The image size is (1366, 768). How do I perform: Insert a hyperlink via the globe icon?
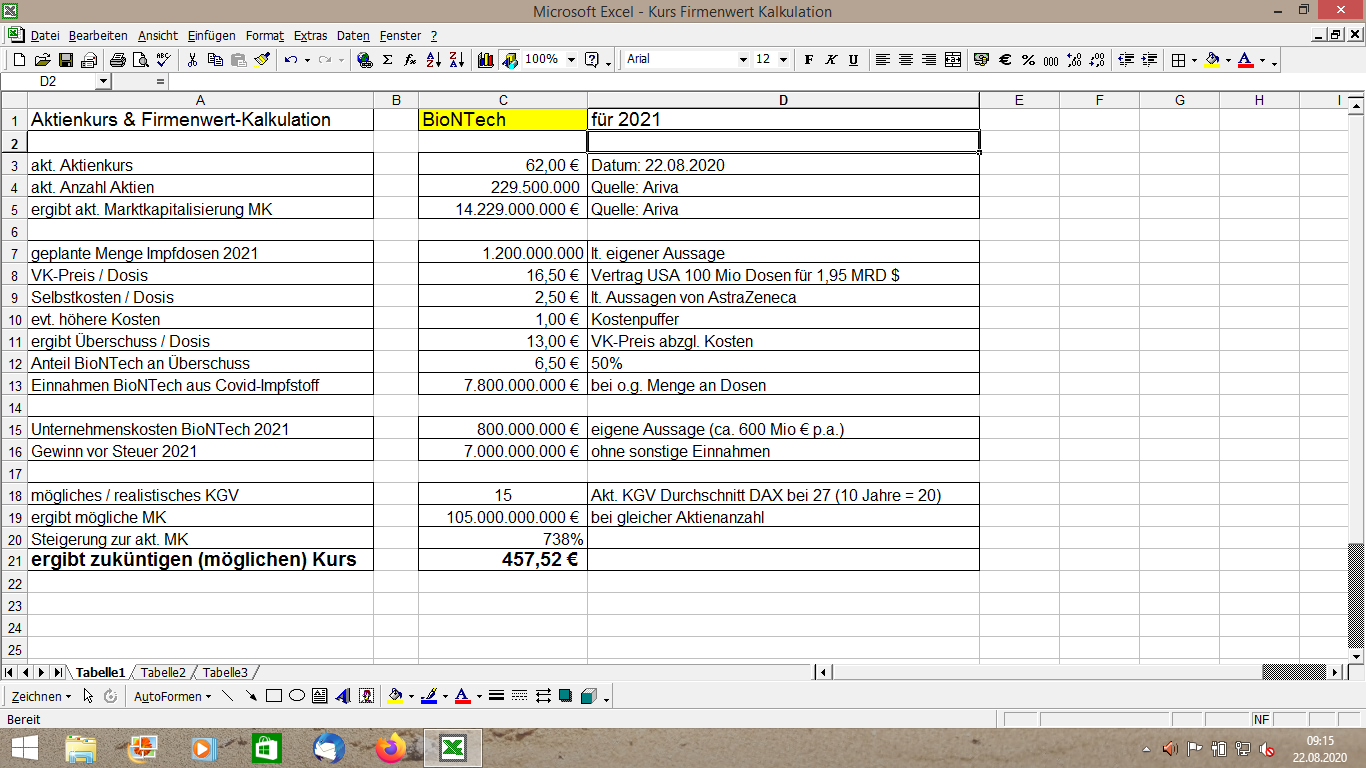tap(364, 60)
